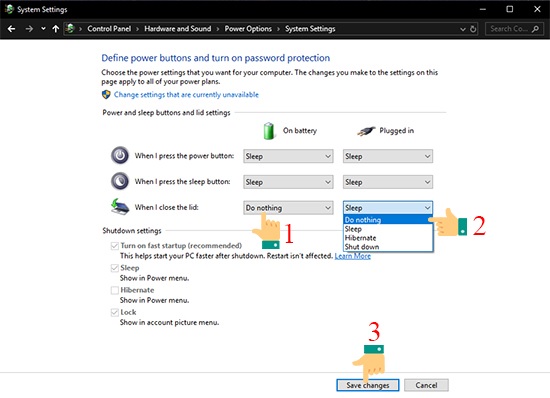Screen dimensions: 550x398
Task: Open power button Plugged in dropdown
Action: pos(388,156)
